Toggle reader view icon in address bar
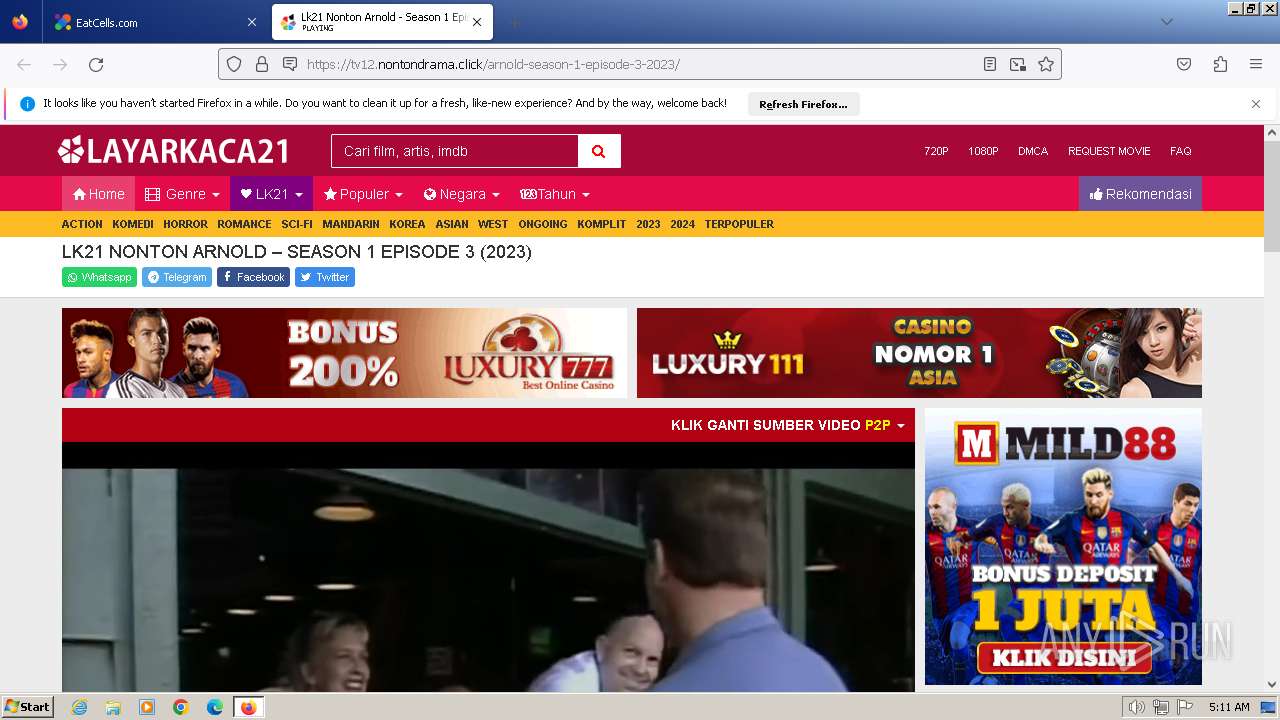Viewport: 1280px width, 720px height. [x=990, y=64]
